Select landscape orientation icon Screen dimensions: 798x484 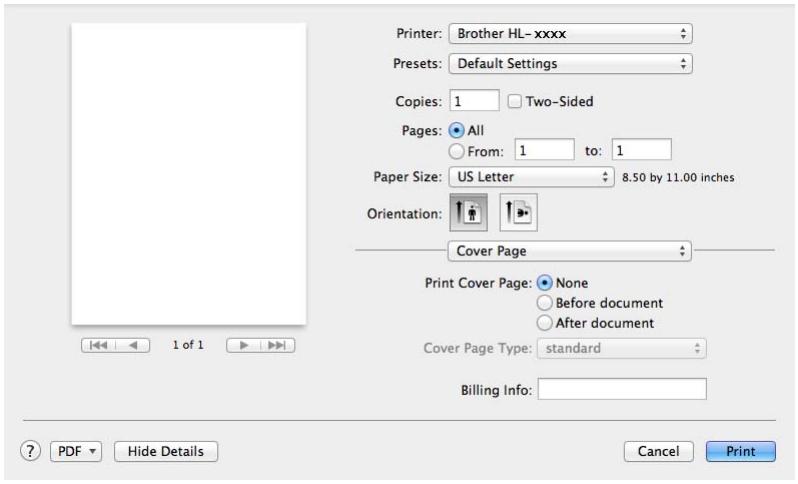point(519,212)
